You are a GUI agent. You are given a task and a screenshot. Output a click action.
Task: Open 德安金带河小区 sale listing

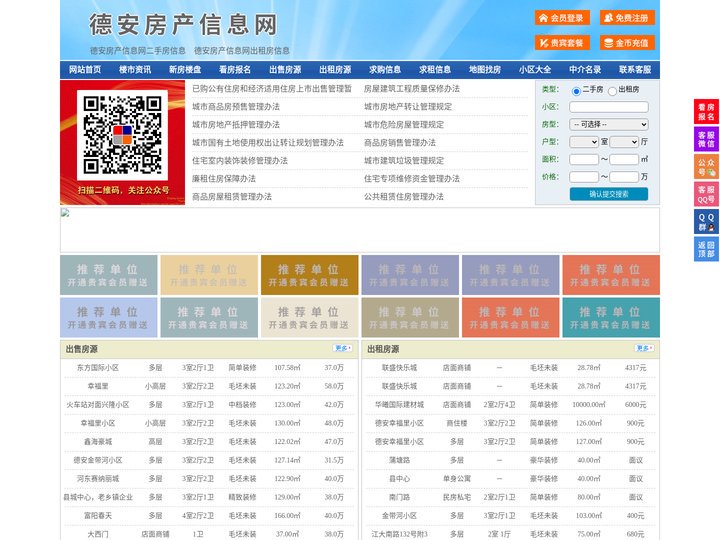coord(98,460)
